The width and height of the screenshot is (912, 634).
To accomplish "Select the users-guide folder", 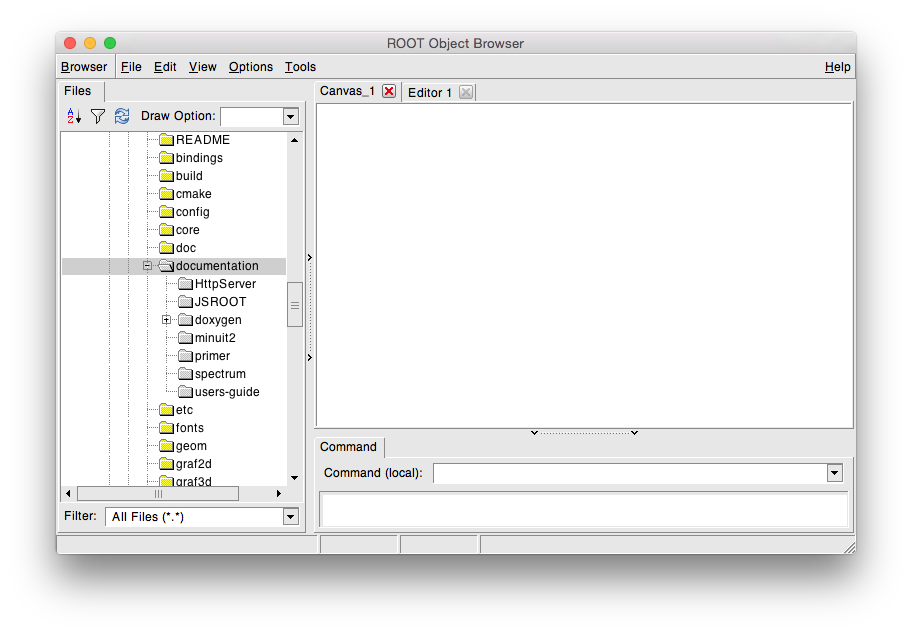I will point(226,392).
